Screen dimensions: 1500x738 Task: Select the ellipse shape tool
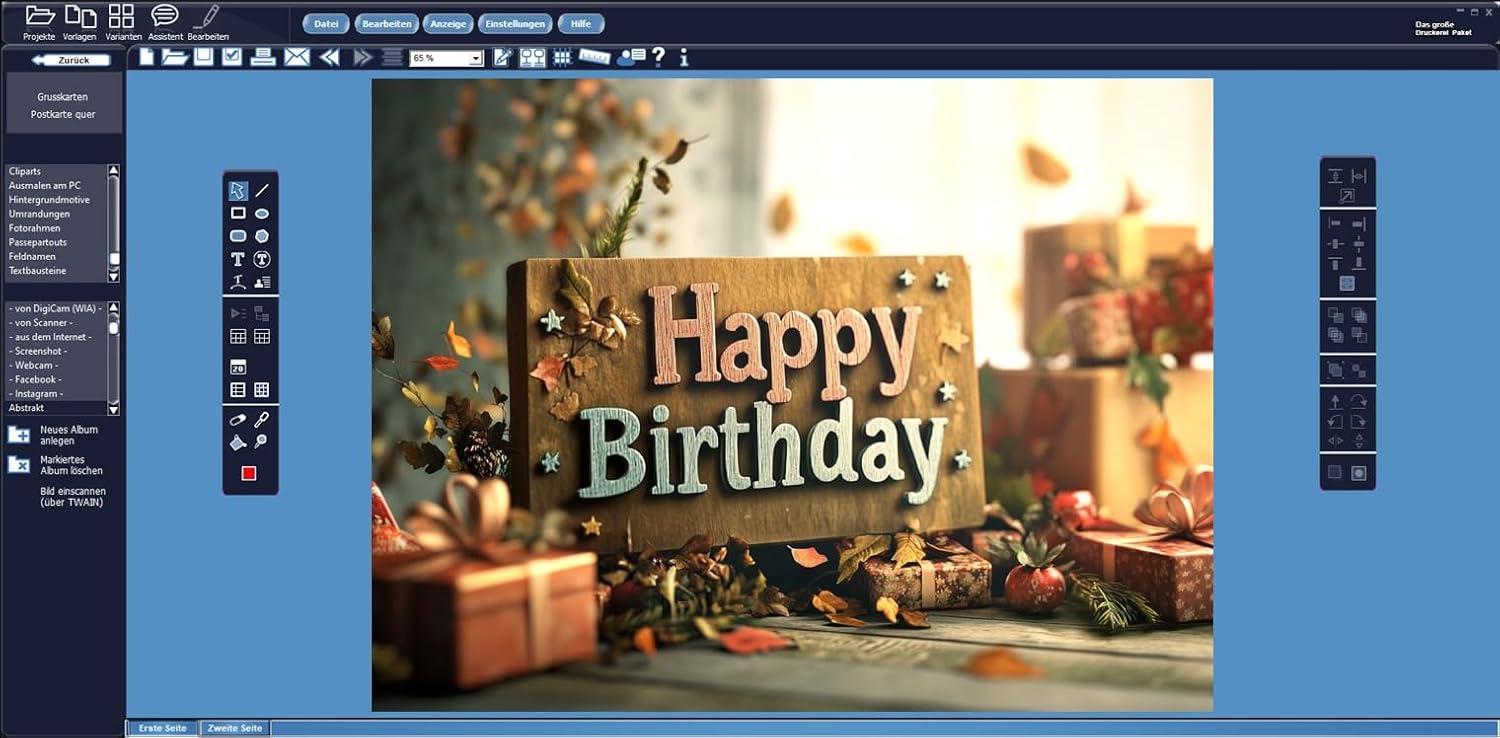[262, 213]
